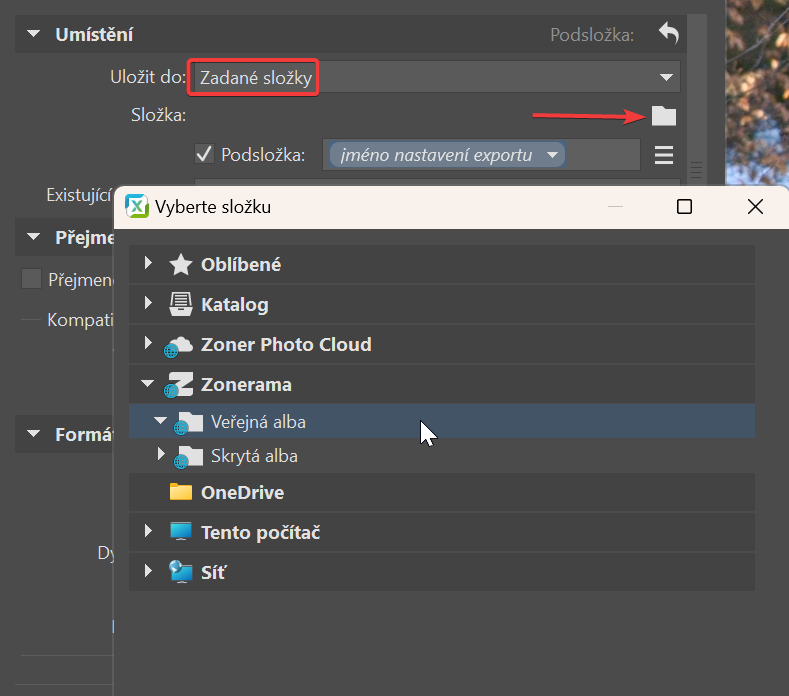Select the Skrytá alba folder
Image resolution: width=789 pixels, height=696 pixels.
(442, 455)
